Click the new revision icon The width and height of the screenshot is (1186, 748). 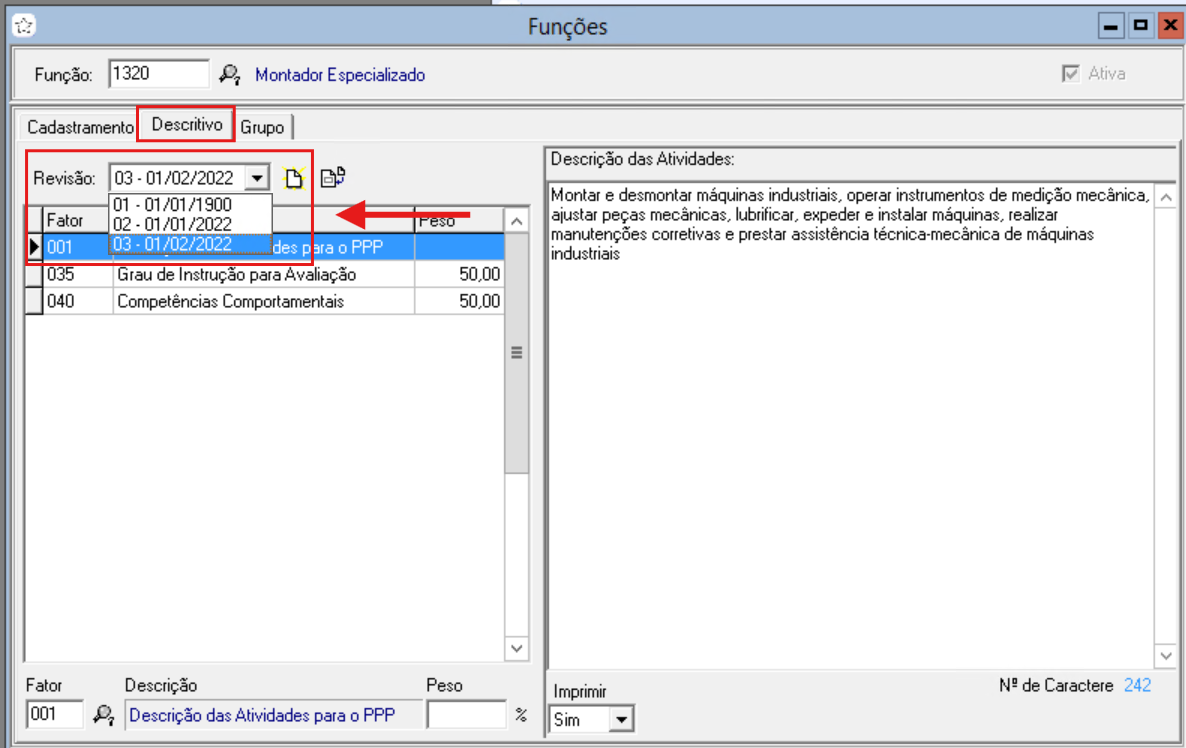(293, 178)
